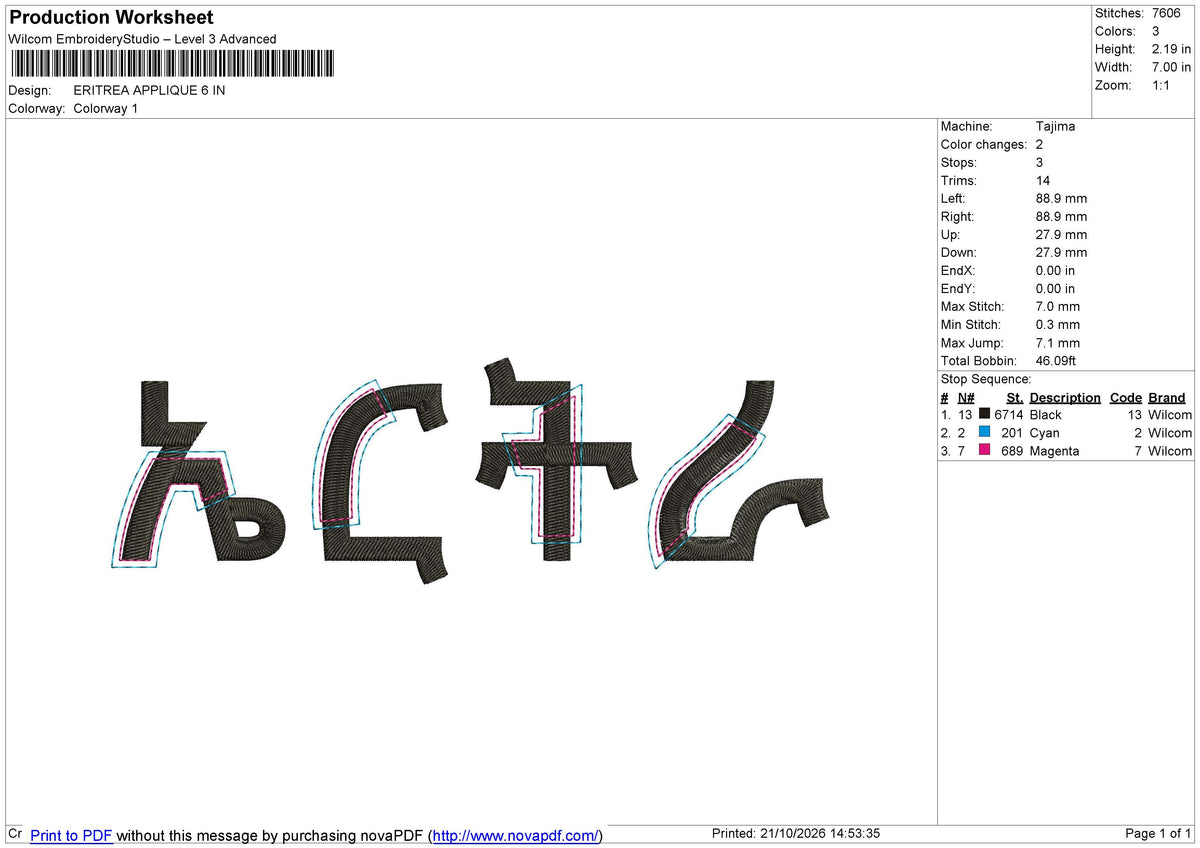
Task: Click the Max Stitch value 7.0 mm
Action: 1058,306
